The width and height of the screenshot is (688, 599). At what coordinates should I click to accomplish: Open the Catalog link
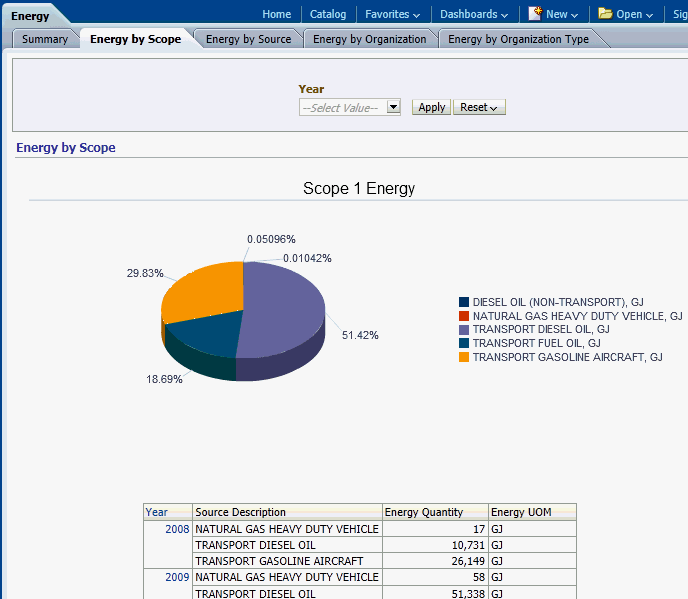point(328,14)
